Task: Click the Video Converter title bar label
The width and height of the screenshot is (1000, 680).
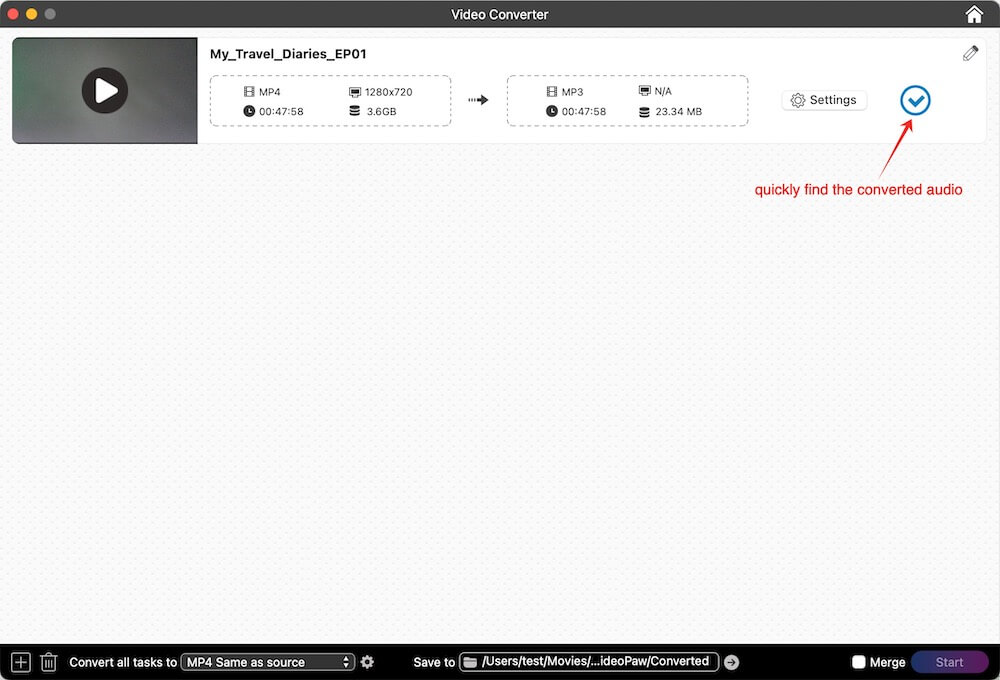Action: (500, 14)
